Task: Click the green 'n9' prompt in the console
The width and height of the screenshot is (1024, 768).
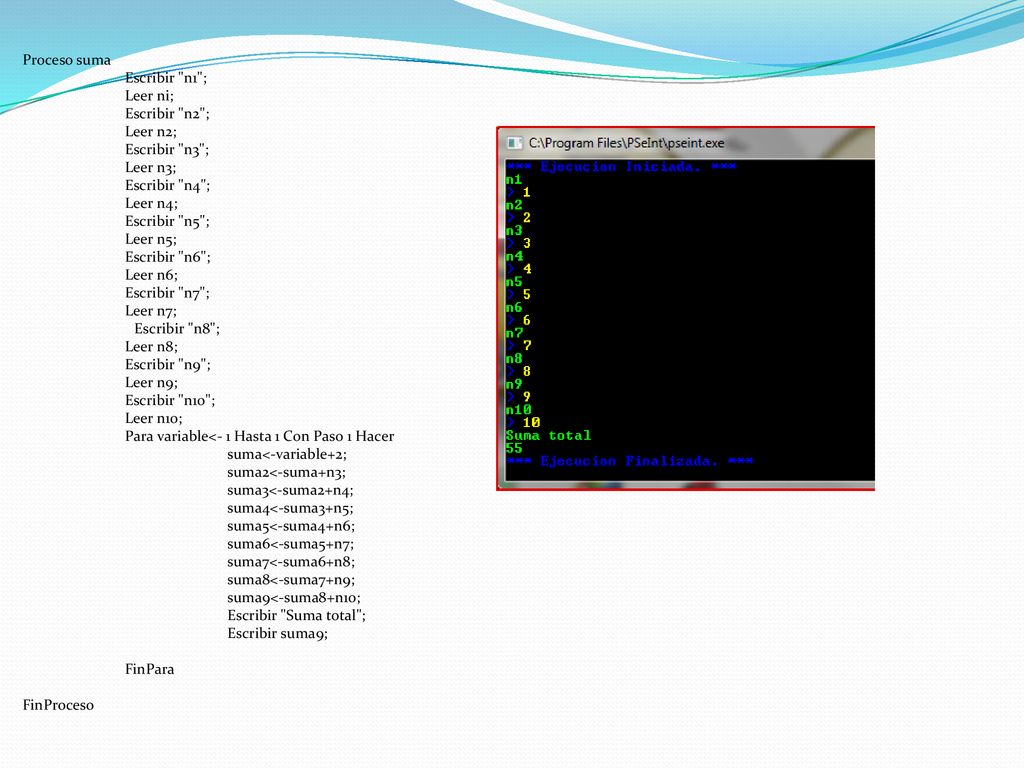Action: [514, 384]
